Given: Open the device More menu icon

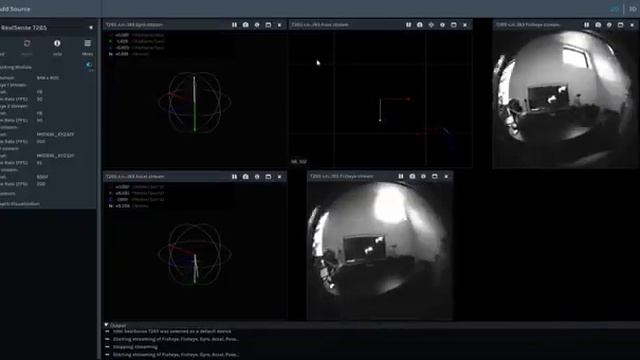Looking at the screenshot, I should pyautogui.click(x=87, y=43).
